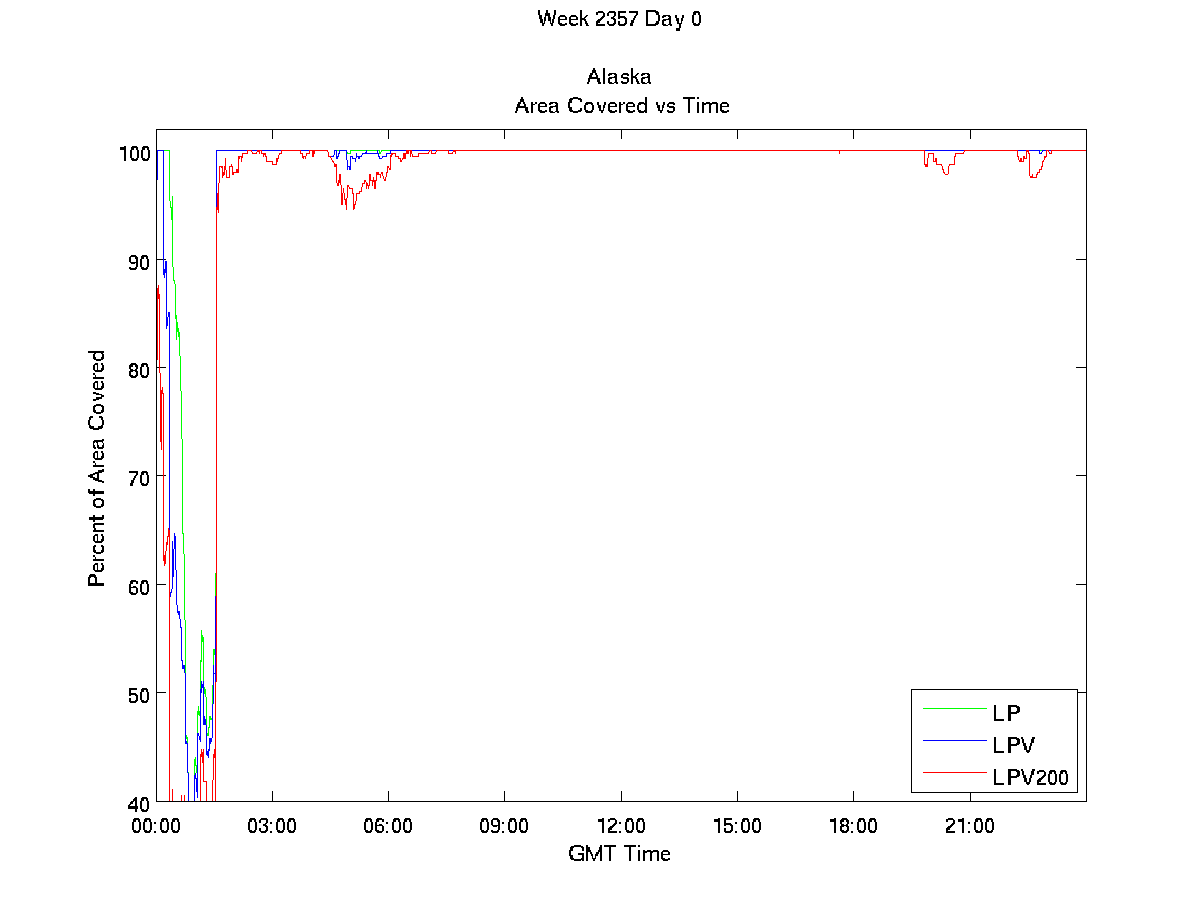Select the LPV legend label

pyautogui.click(x=1013, y=745)
